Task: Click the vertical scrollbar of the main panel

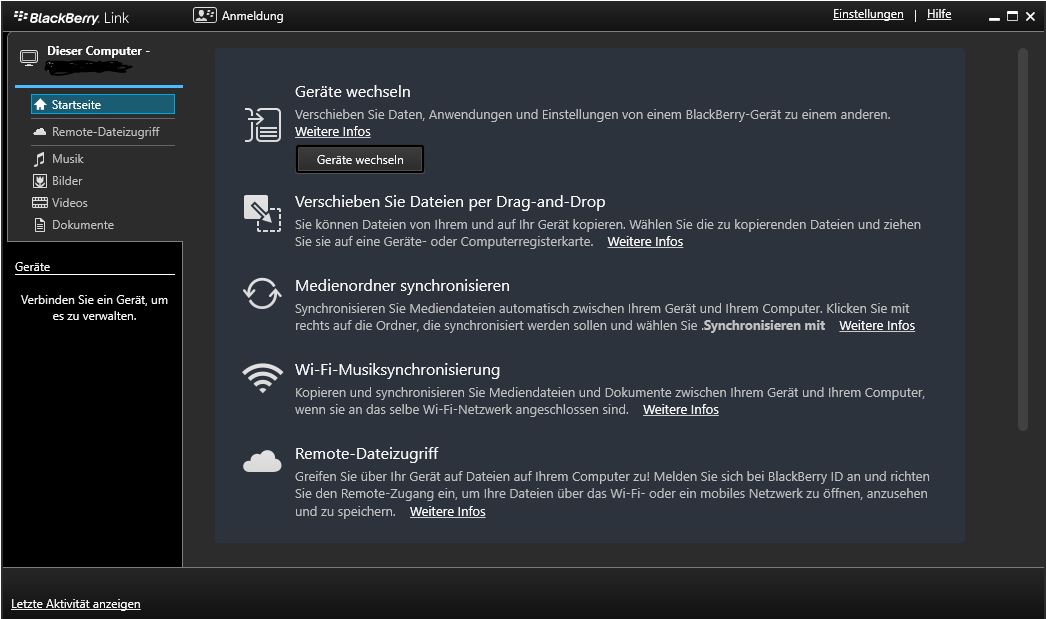Action: coord(1023,240)
